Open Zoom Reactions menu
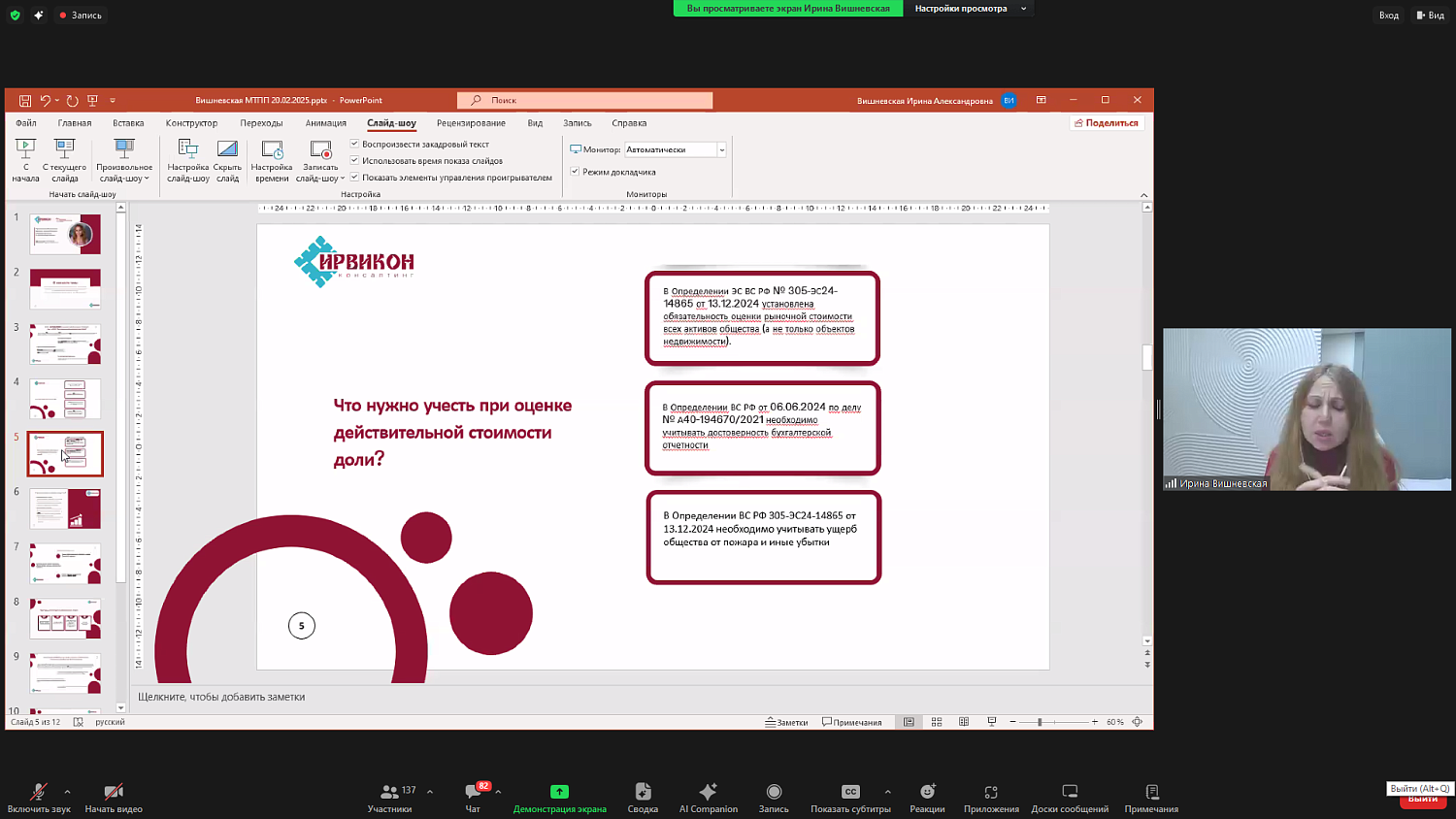 tap(927, 798)
